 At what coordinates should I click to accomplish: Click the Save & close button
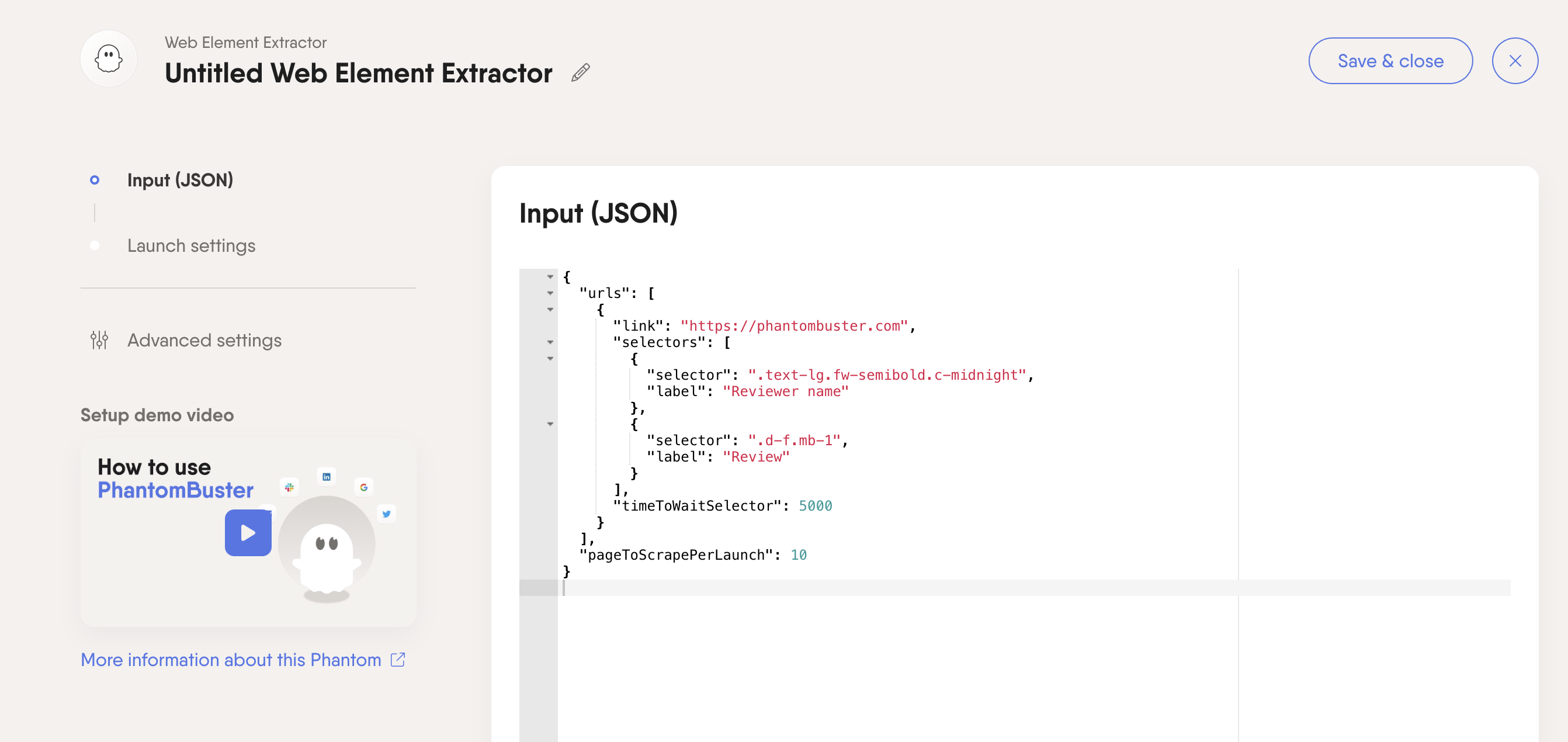point(1390,61)
